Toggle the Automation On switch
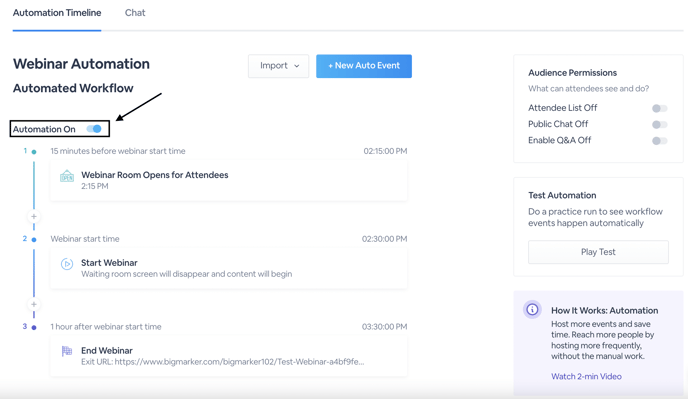 click(x=94, y=129)
